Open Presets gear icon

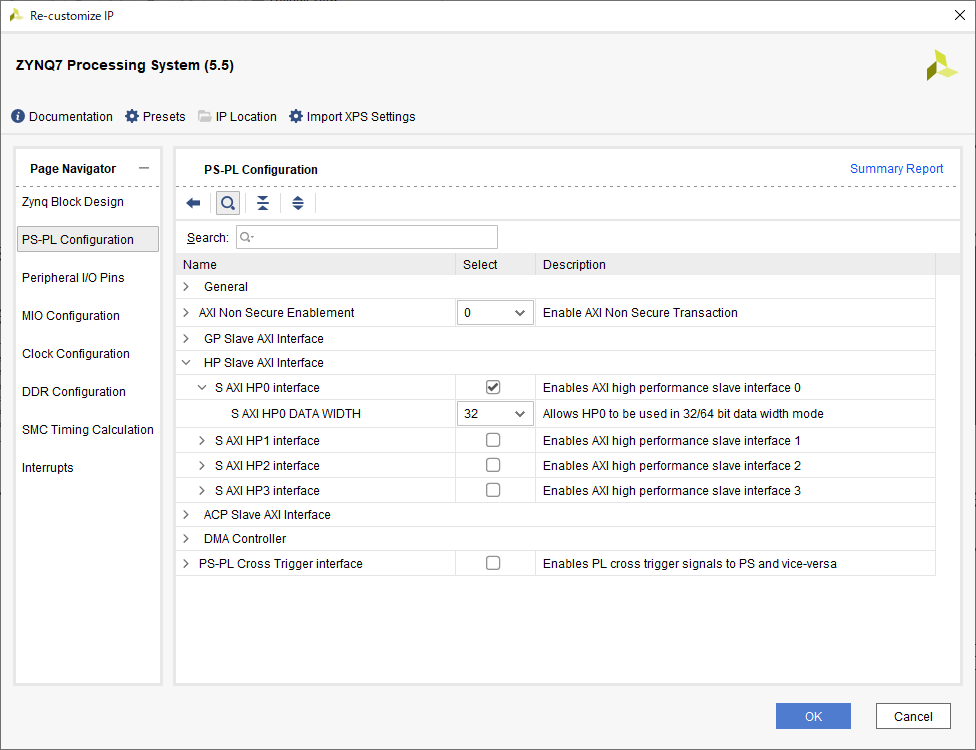132,116
